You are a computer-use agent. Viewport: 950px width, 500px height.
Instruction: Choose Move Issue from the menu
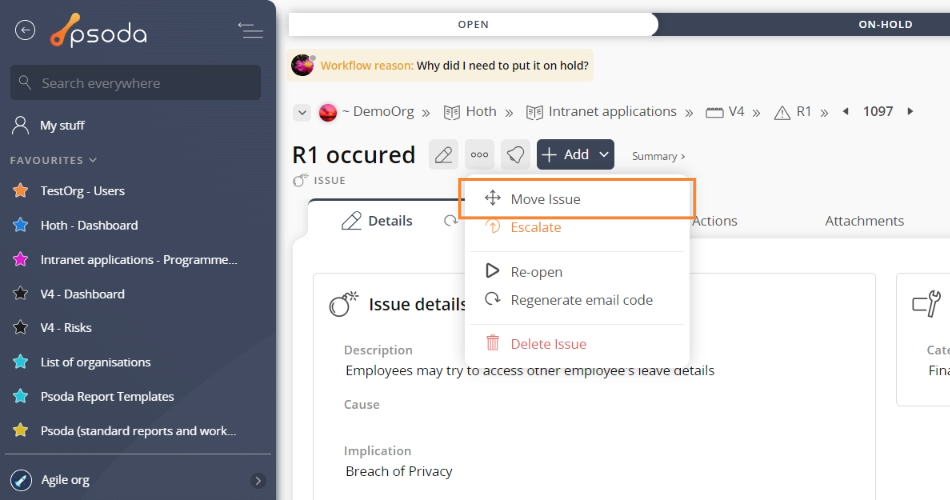pyautogui.click(x=577, y=199)
